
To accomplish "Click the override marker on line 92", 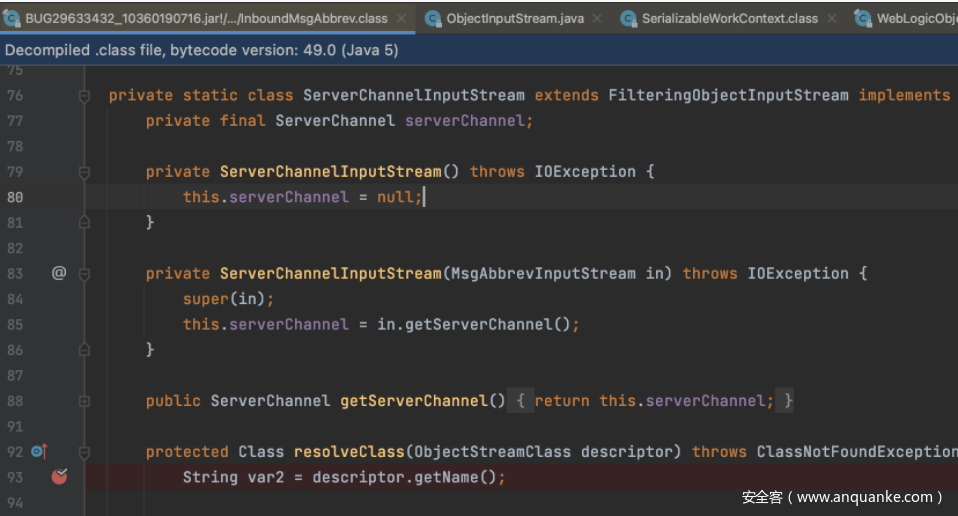I will [39, 452].
